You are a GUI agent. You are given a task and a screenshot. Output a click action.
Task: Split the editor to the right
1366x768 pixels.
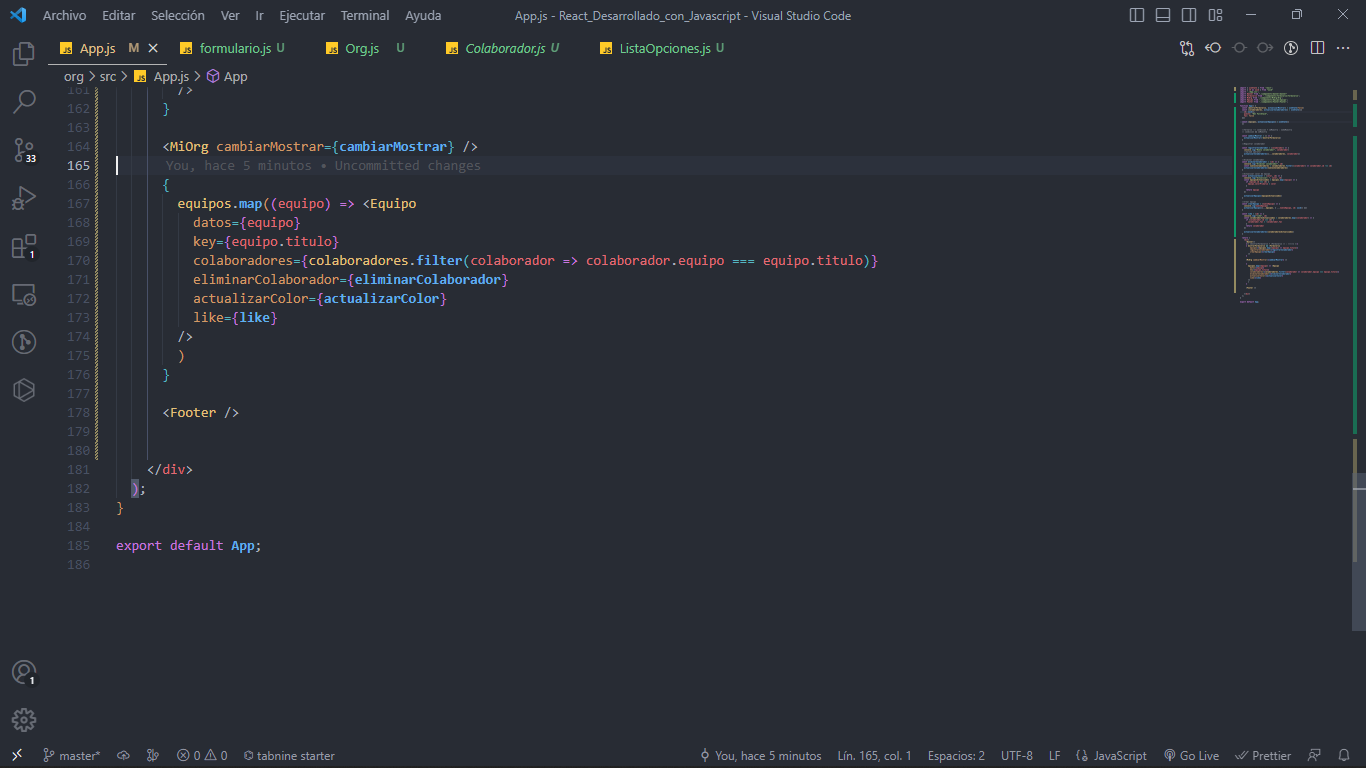click(x=1317, y=48)
